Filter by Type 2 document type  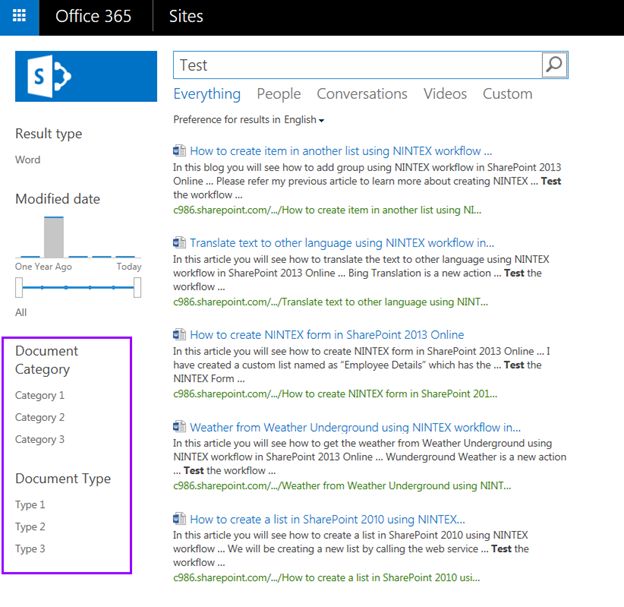[x=30, y=527]
